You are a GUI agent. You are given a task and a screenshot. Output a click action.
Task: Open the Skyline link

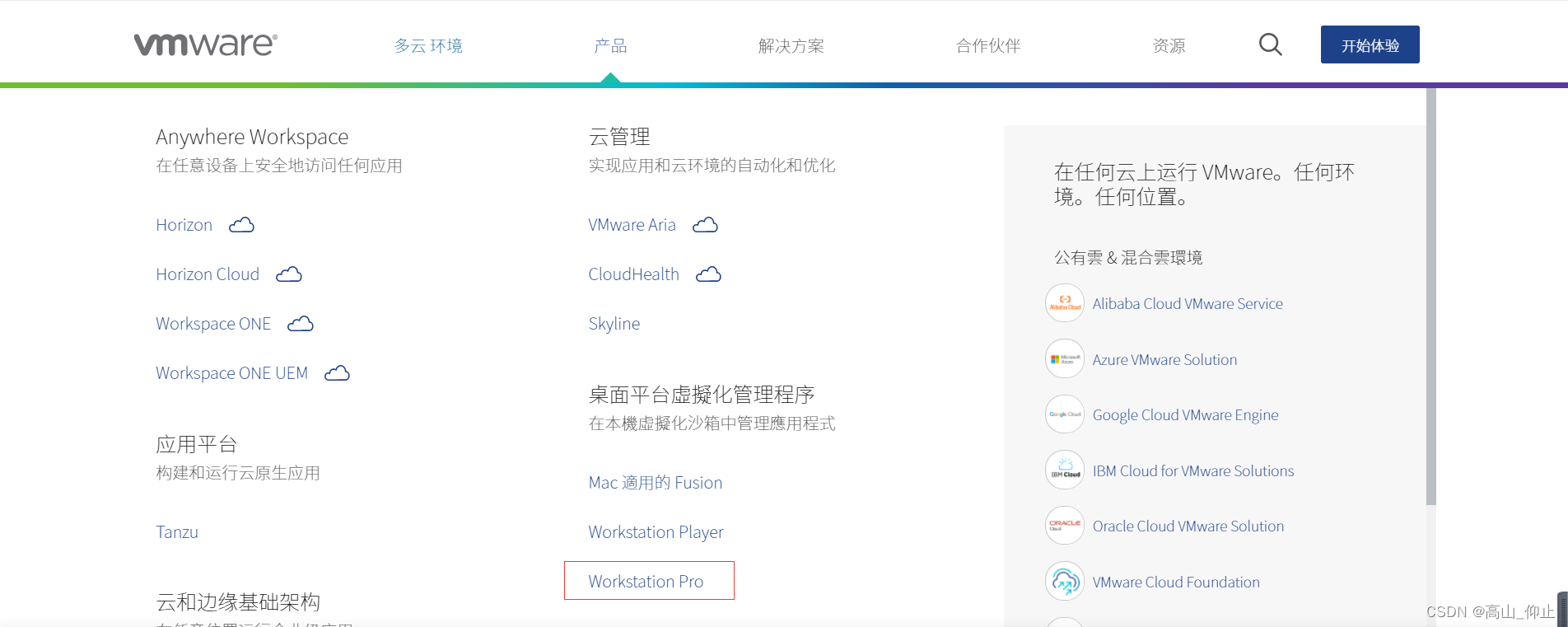(614, 324)
